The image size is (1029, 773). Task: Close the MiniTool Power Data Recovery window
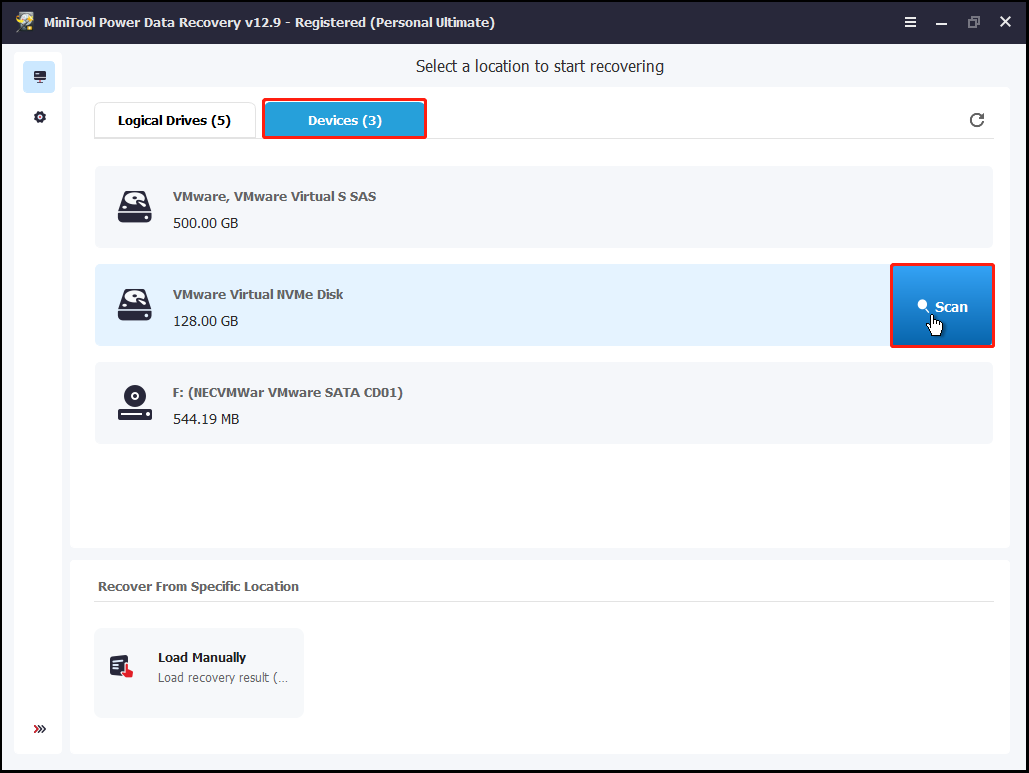[x=1005, y=22]
